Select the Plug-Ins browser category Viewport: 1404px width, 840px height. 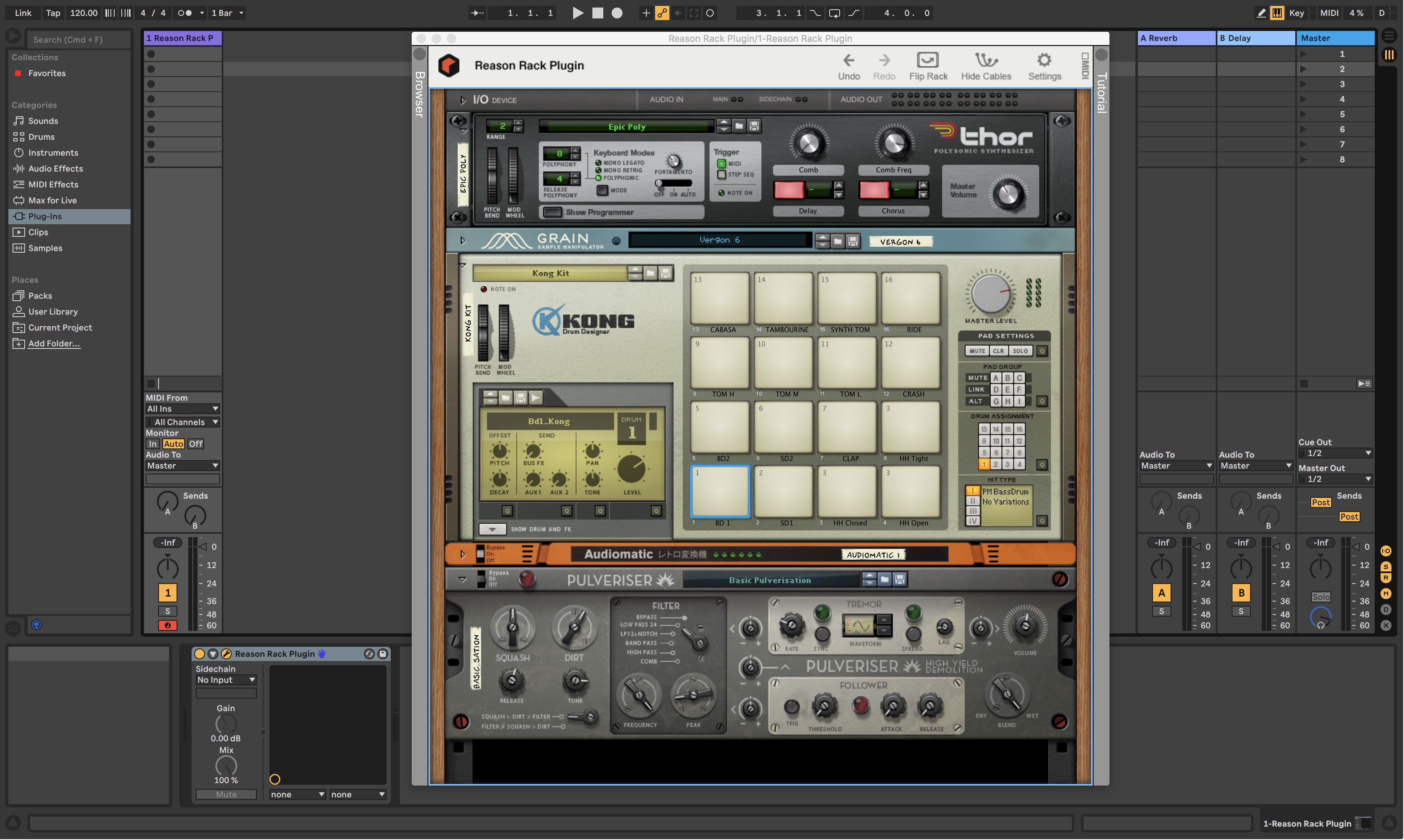click(x=44, y=216)
